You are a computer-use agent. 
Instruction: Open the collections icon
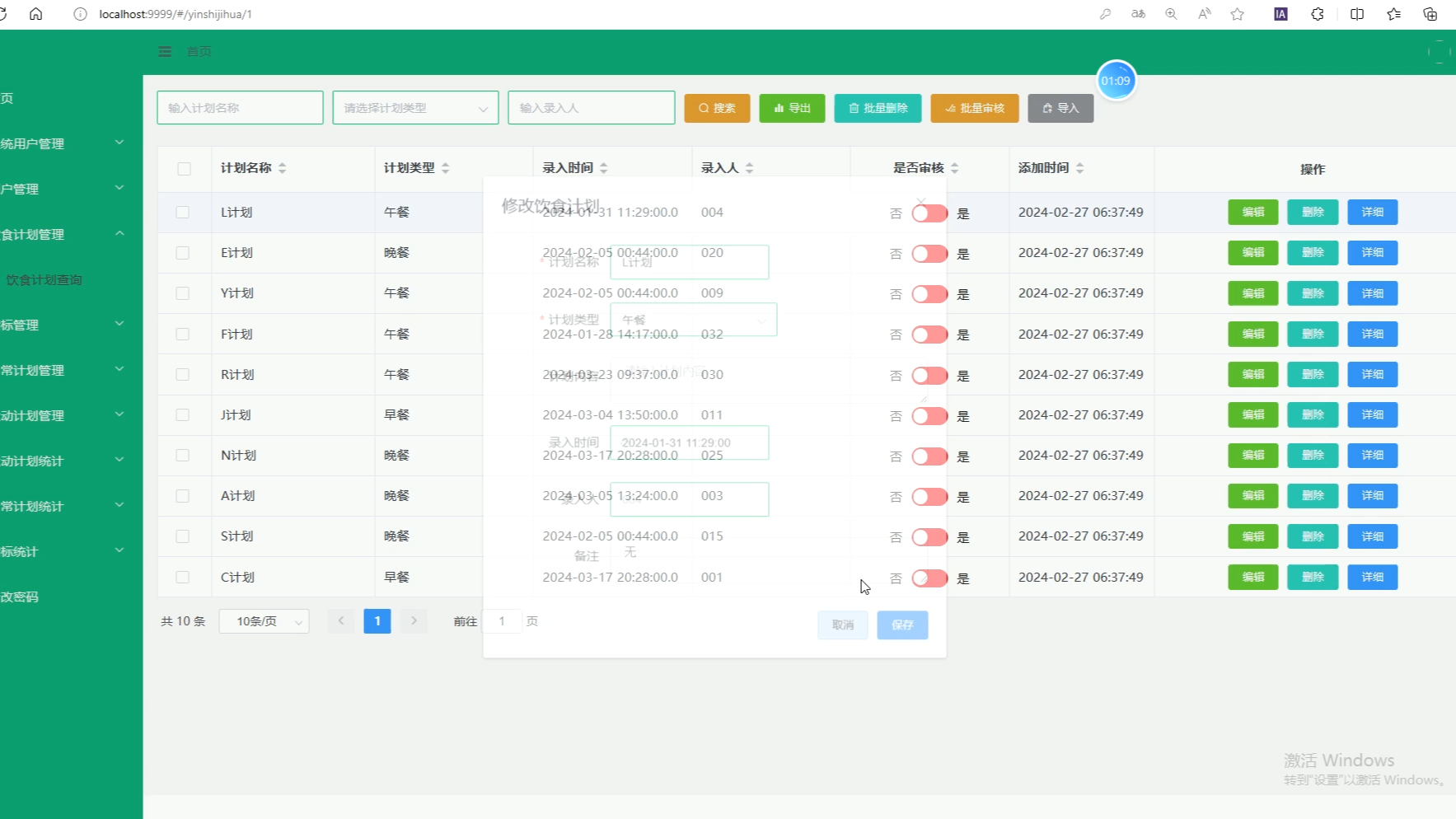click(1430, 14)
